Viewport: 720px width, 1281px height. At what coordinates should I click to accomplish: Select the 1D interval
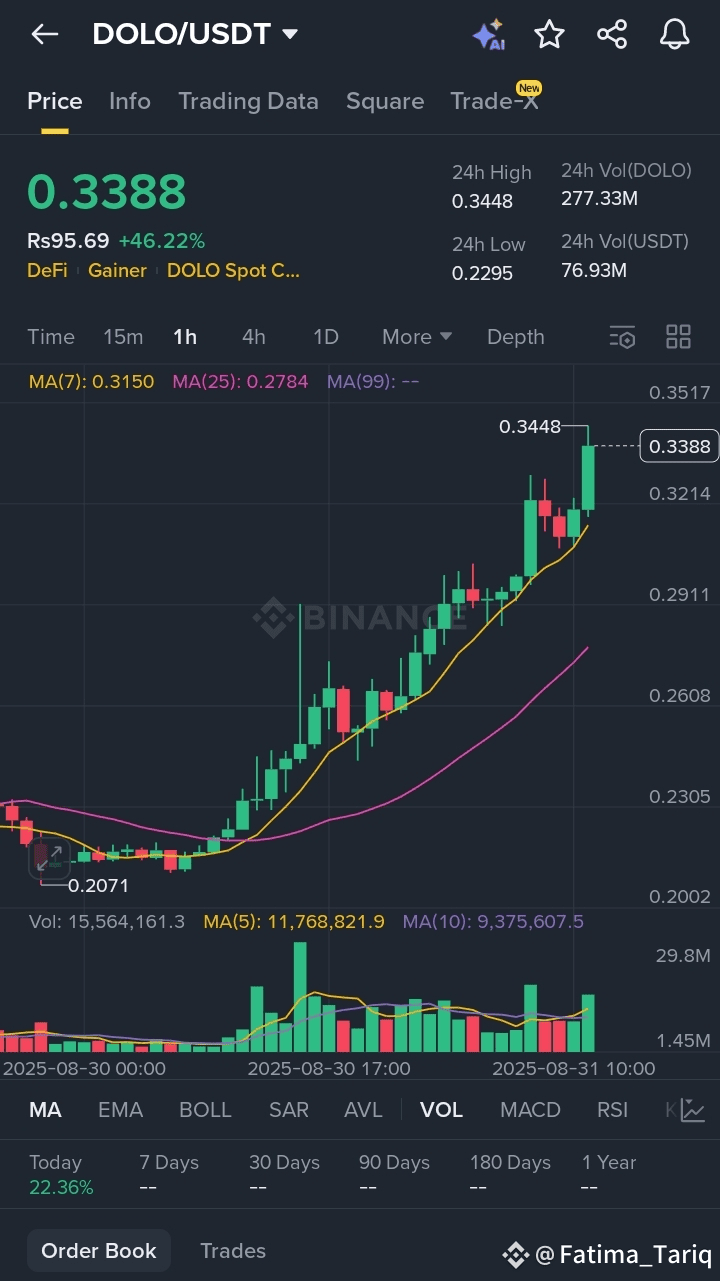tap(326, 337)
